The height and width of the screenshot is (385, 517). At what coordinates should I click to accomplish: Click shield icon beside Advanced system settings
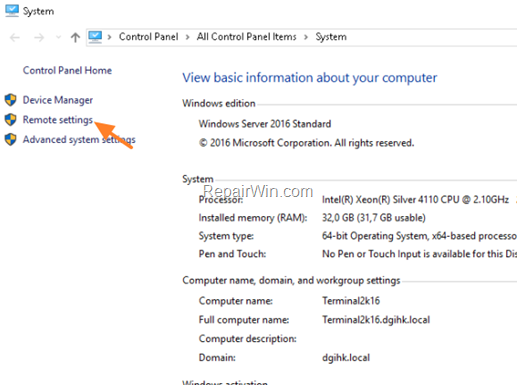(x=11, y=139)
